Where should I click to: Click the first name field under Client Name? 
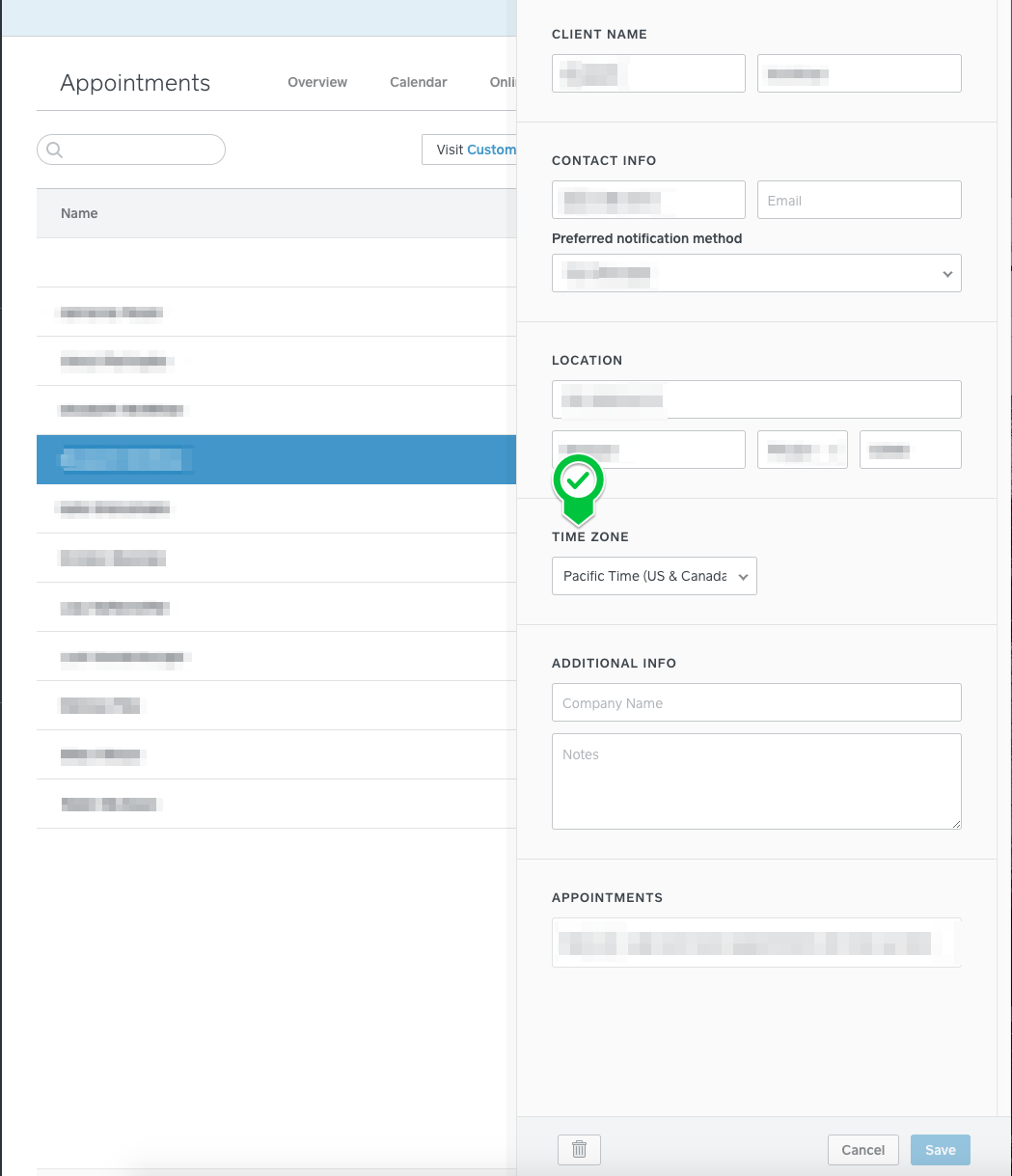(648, 73)
